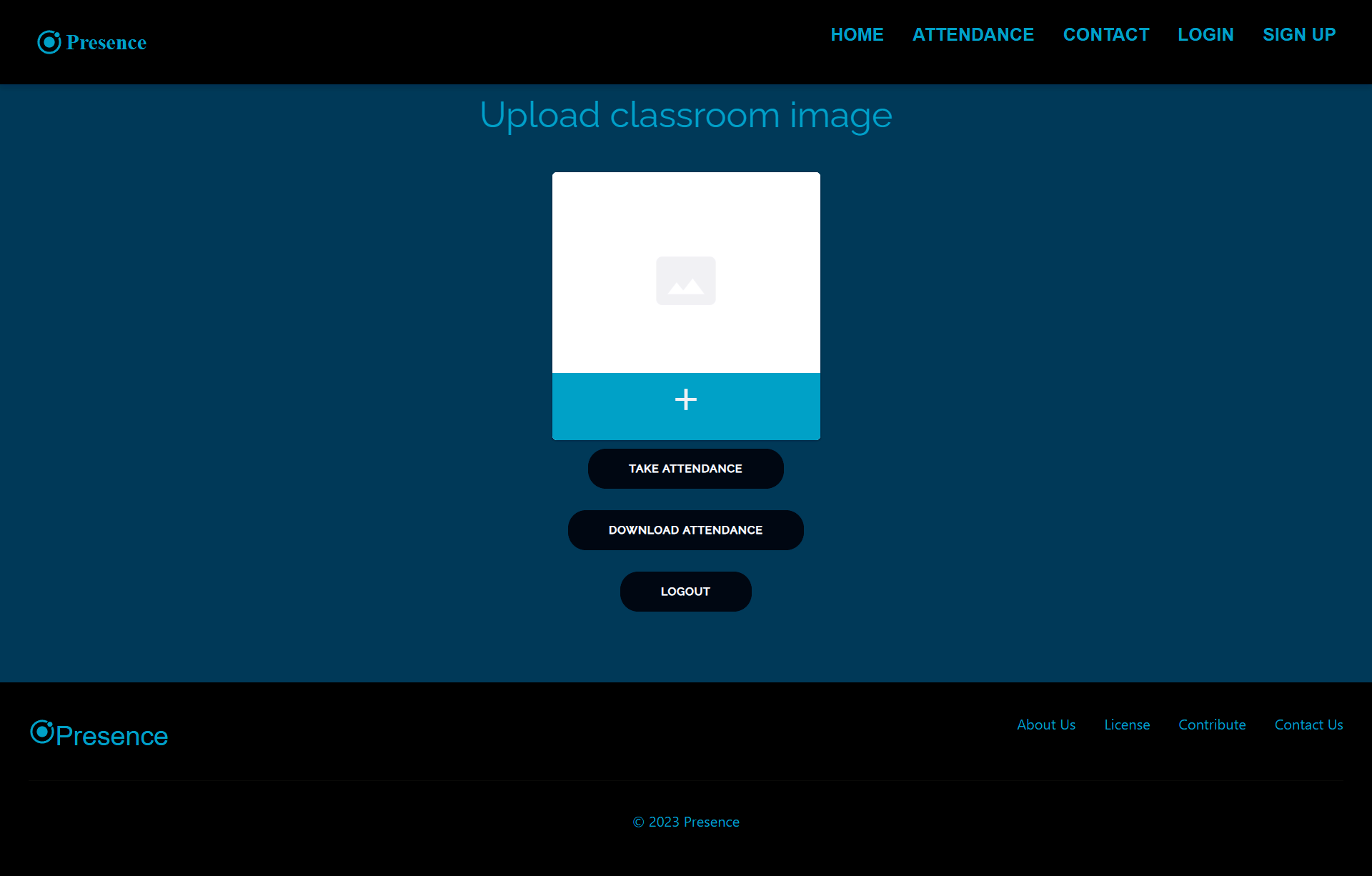Go to the Attendance nav item

click(973, 34)
